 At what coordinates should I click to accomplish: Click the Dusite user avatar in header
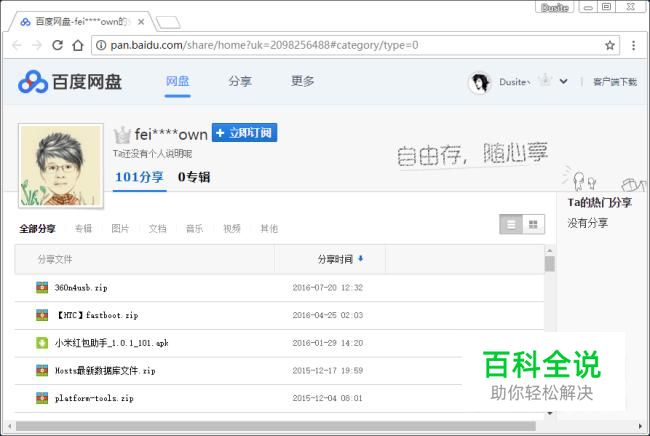tap(480, 82)
